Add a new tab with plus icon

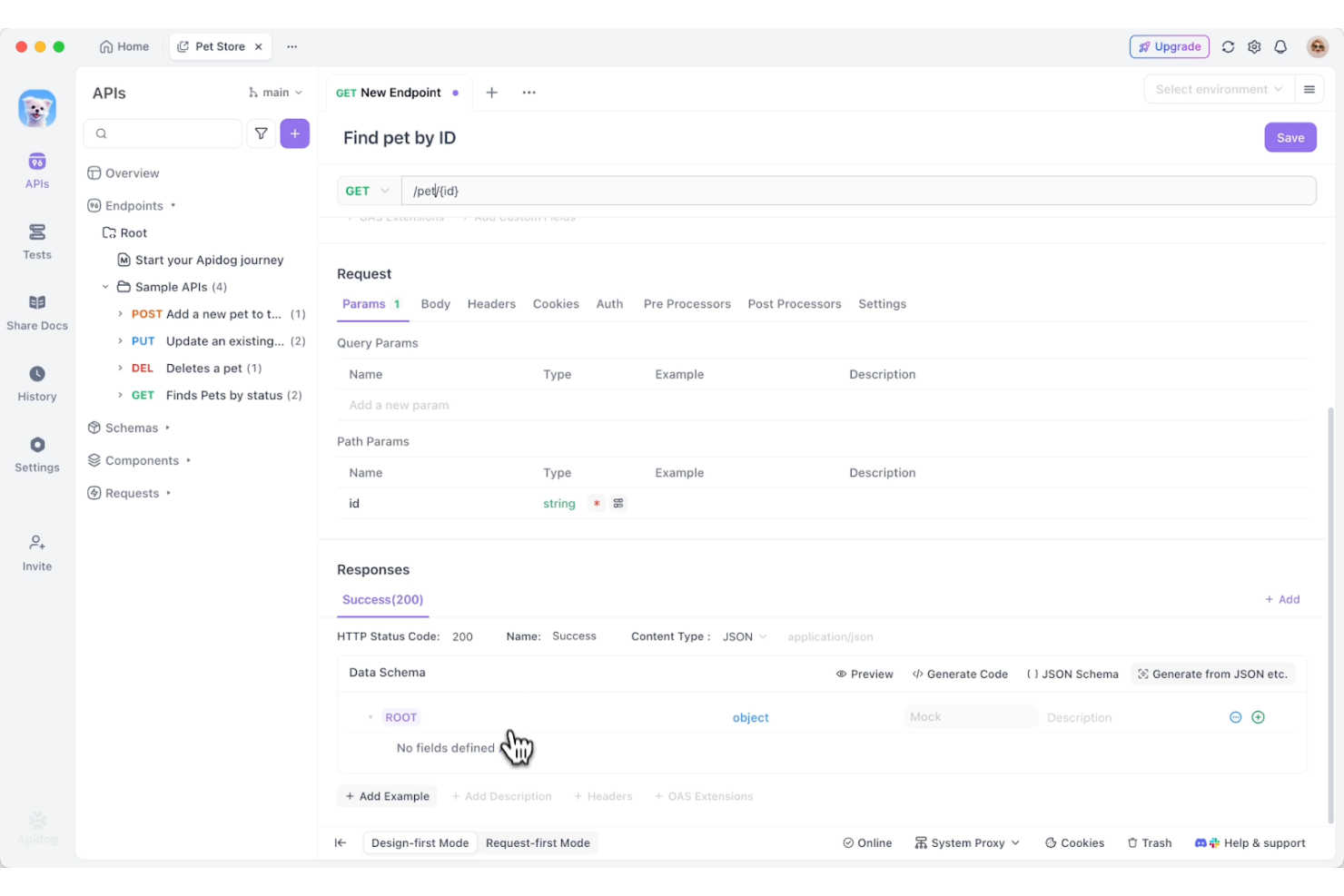[x=491, y=93]
